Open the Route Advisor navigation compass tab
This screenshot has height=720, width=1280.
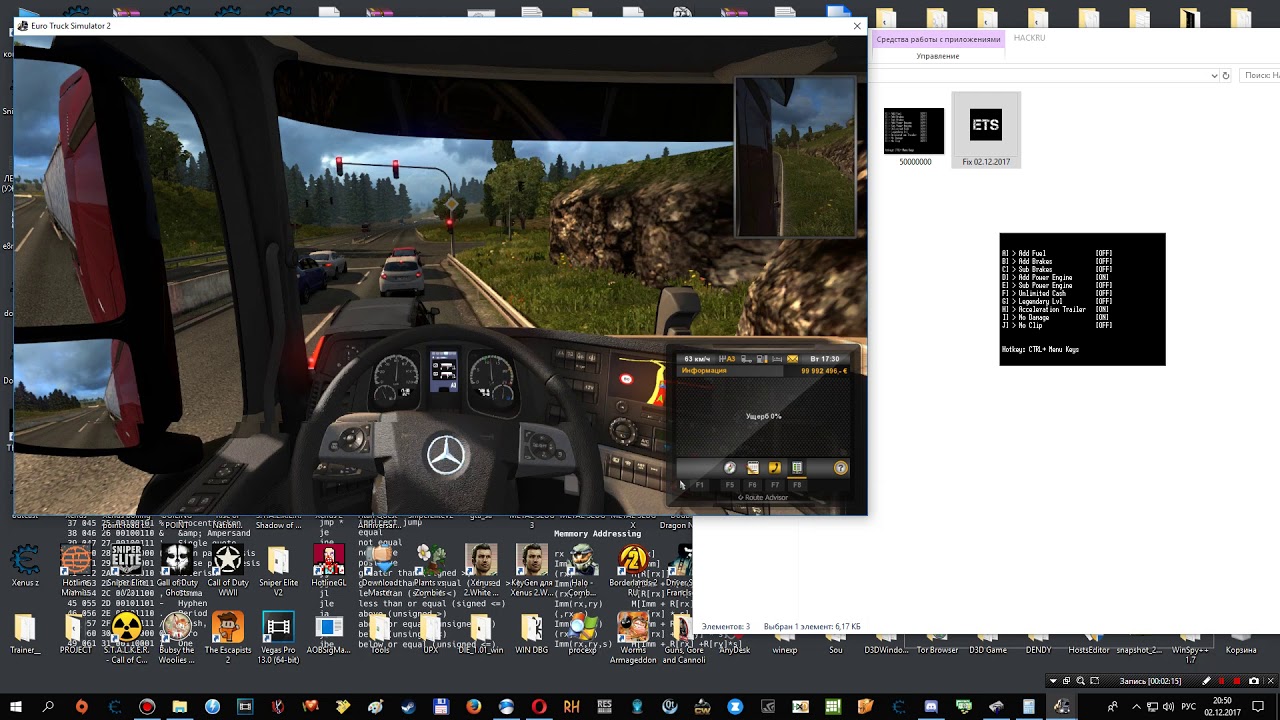(x=730, y=468)
